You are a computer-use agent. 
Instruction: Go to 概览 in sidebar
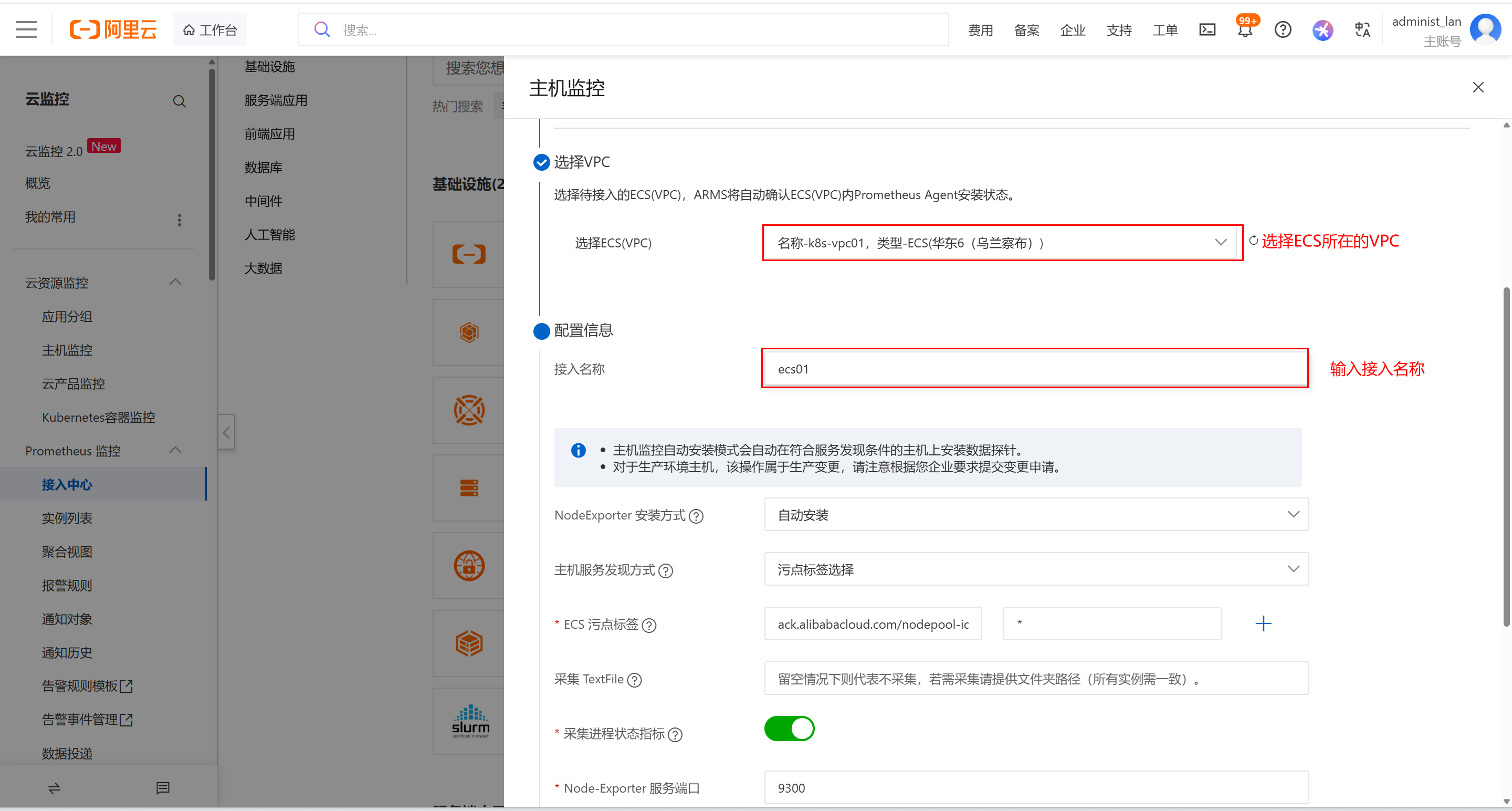38,184
